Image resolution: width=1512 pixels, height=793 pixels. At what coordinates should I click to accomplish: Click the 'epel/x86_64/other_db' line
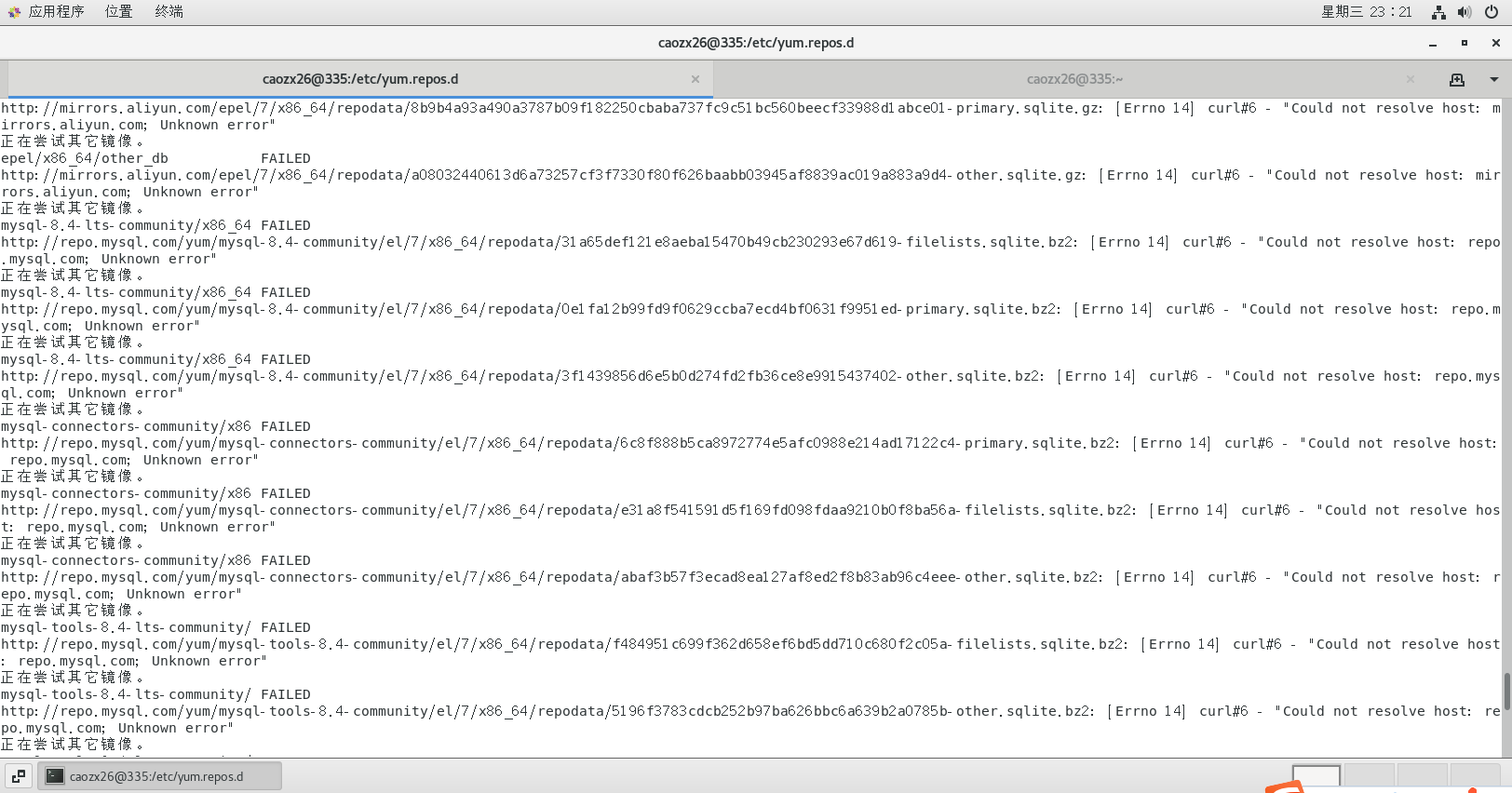pos(85,158)
